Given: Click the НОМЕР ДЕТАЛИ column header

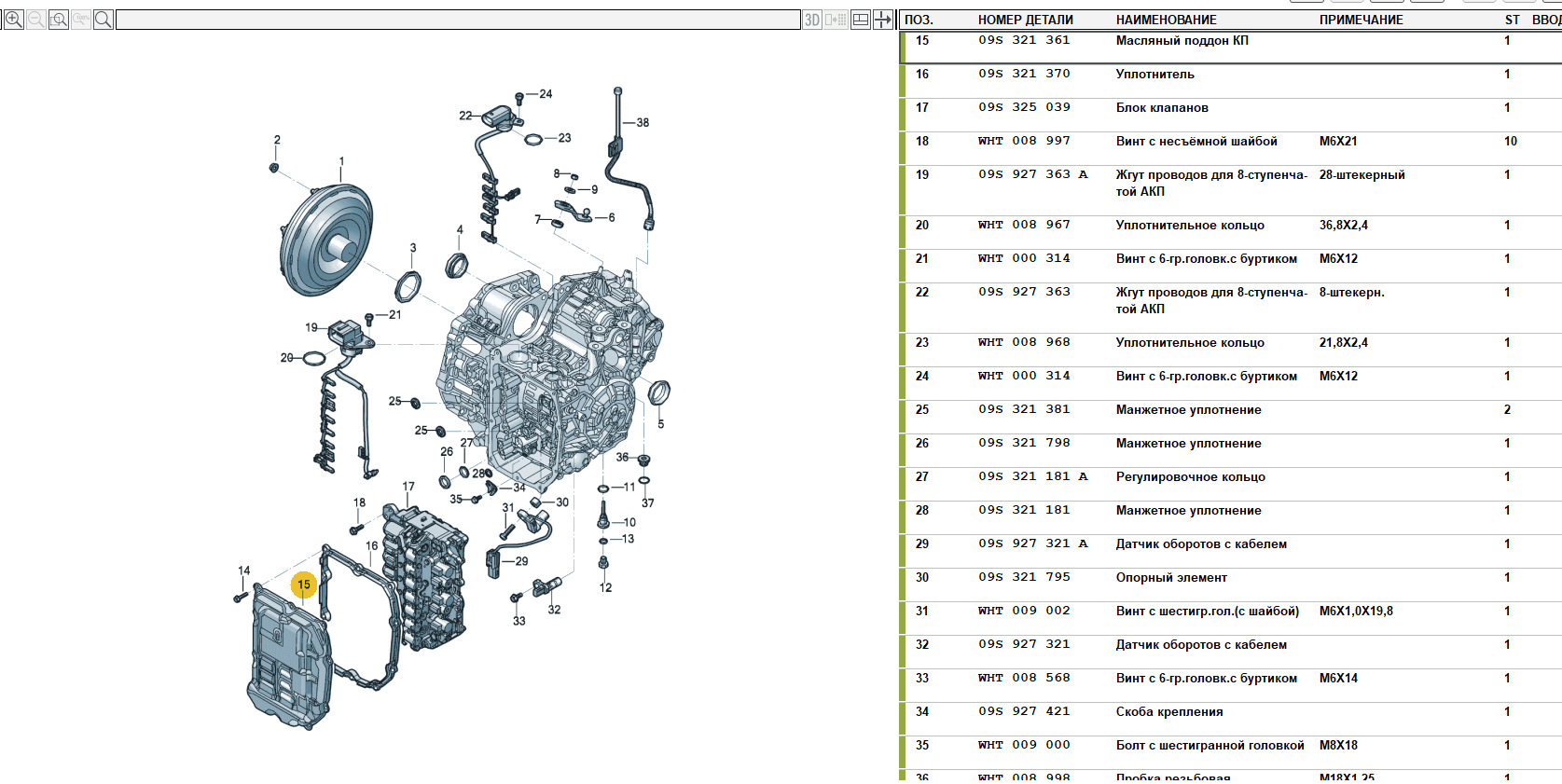Looking at the screenshot, I should [1025, 20].
